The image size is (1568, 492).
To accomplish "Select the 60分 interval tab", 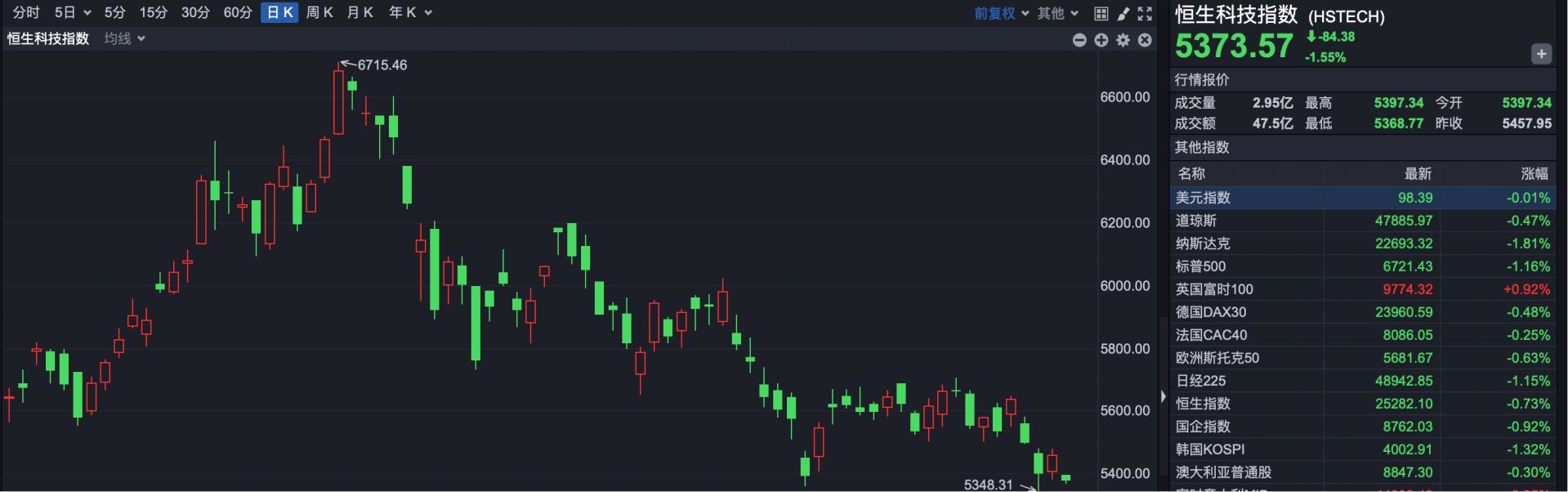I will [237, 12].
